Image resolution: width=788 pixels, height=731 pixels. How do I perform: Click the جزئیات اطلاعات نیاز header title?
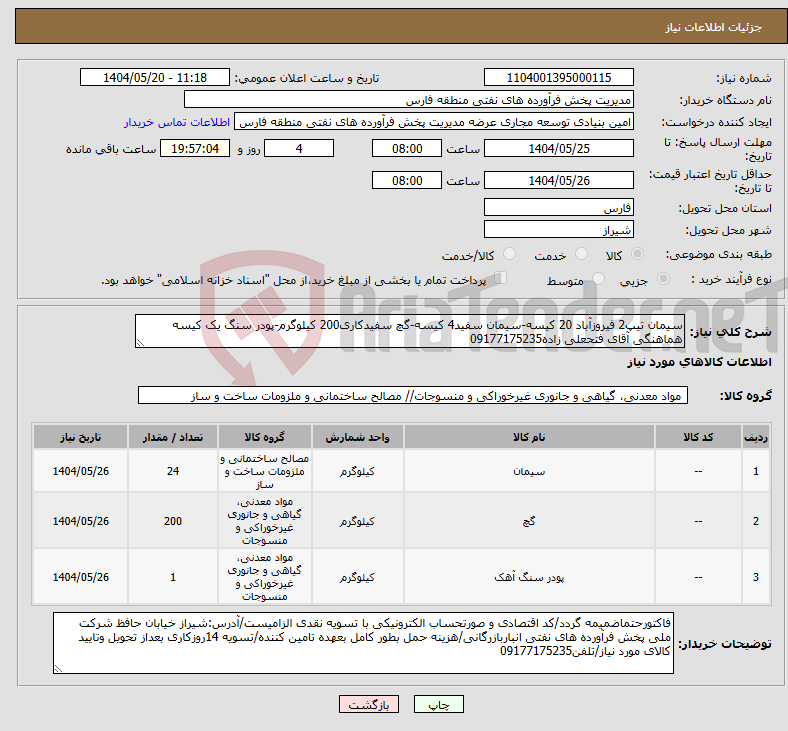[x=714, y=27]
